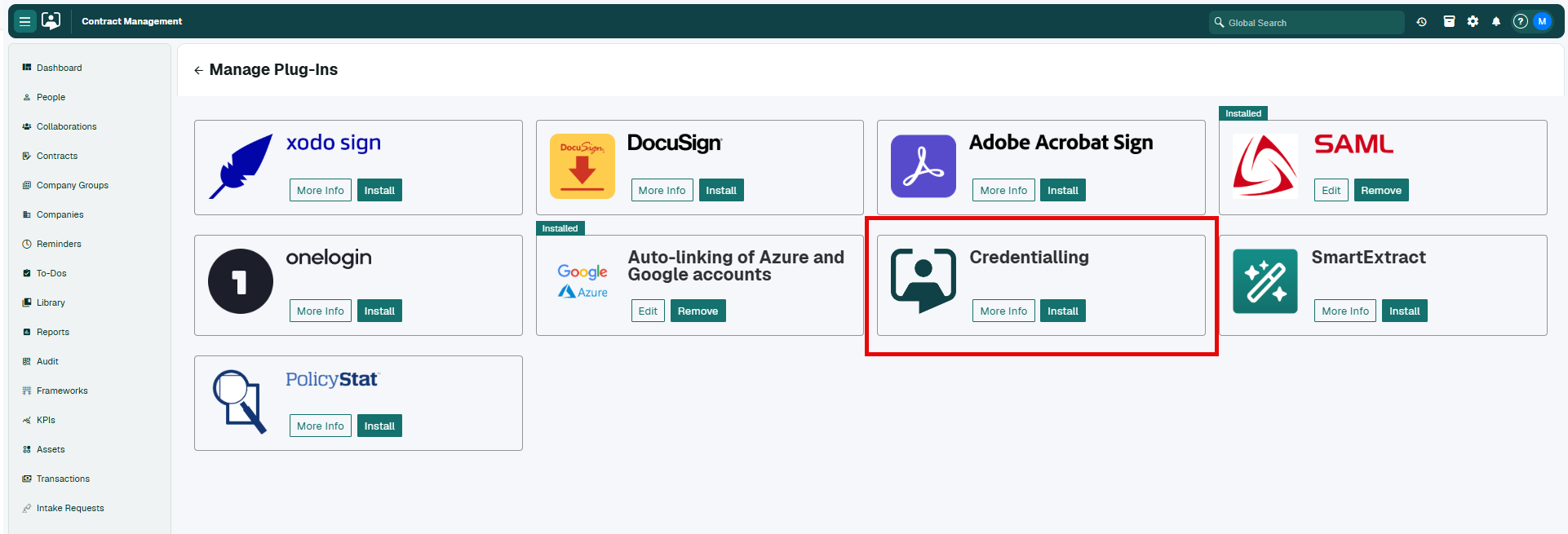This screenshot has width=1568, height=534.
Task: Click the Adobe Acrobat Sign title text
Action: [x=1061, y=143]
